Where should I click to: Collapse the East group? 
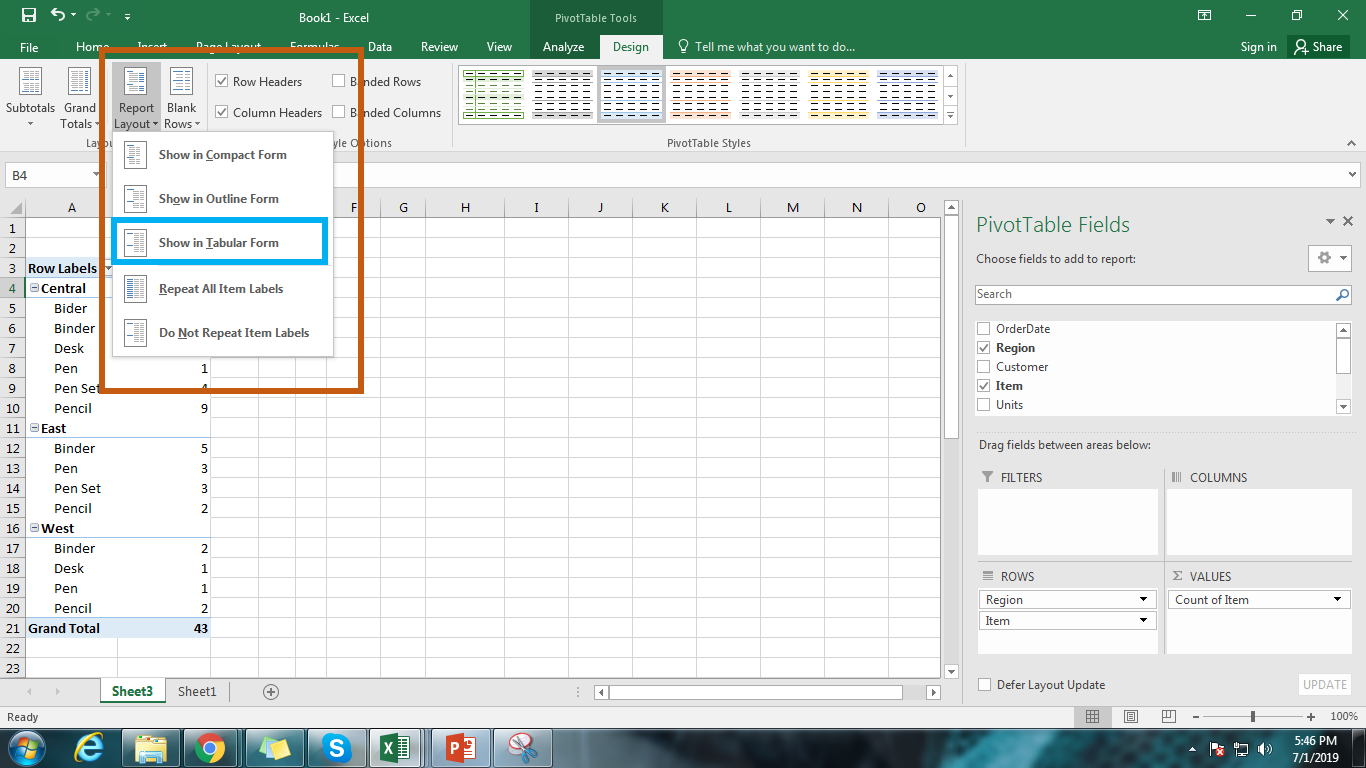[x=35, y=429]
